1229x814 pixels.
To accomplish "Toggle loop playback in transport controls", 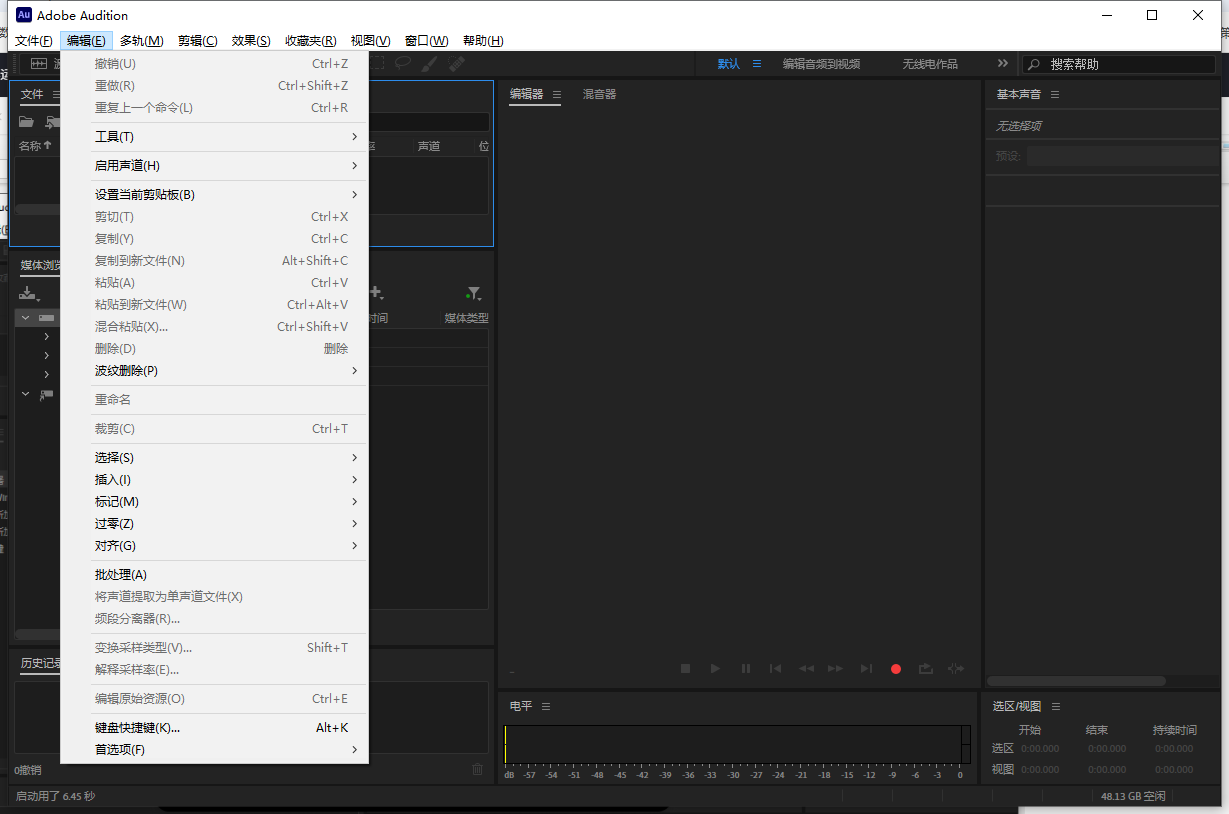I will [925, 668].
